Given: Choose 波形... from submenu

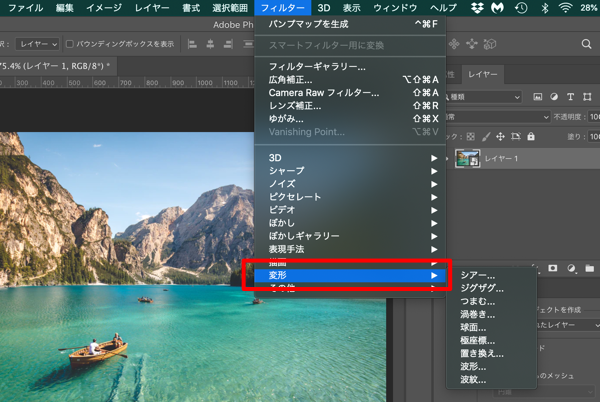Looking at the screenshot, I should (x=491, y=366).
